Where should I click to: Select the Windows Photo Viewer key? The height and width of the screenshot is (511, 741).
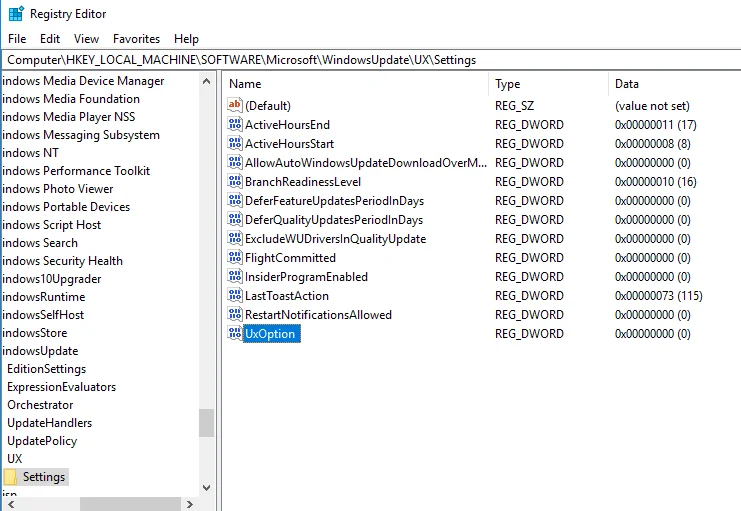[58, 189]
